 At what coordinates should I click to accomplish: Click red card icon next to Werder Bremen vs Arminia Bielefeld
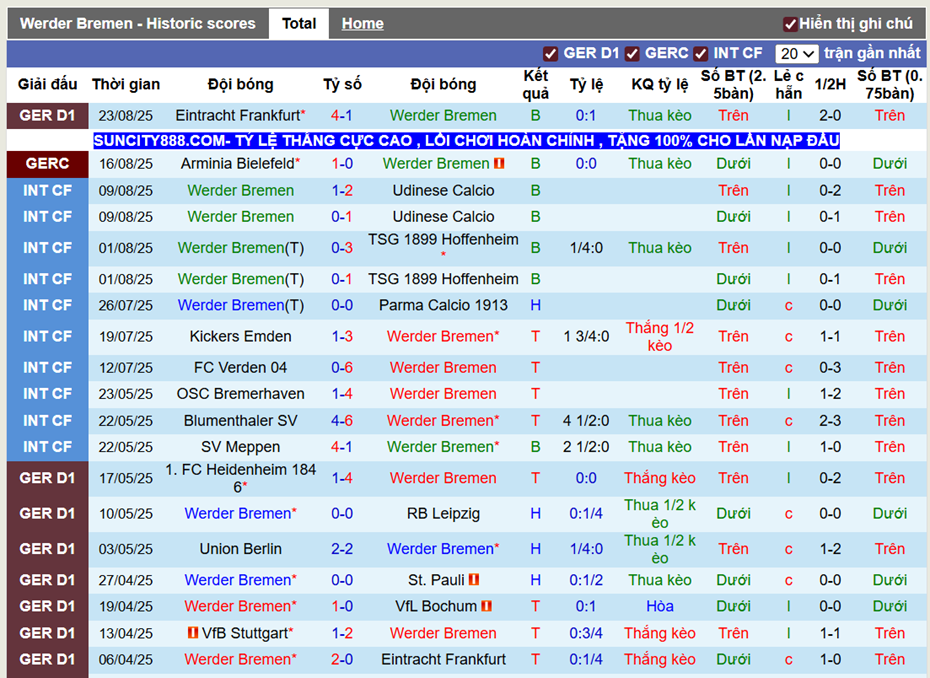pos(499,163)
